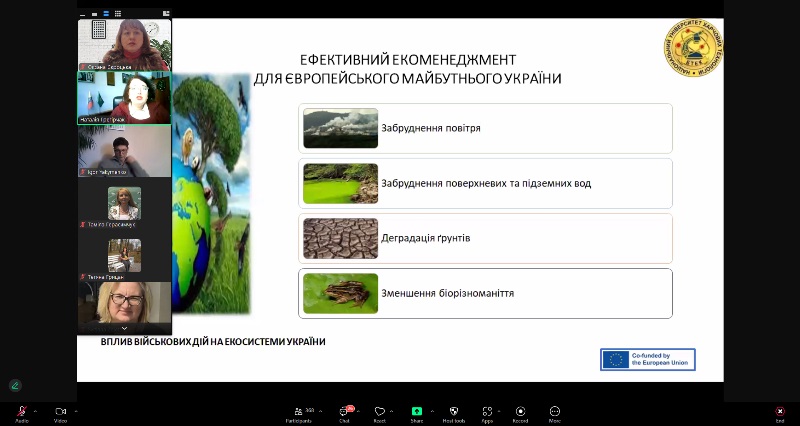Switch video panel to grid view
The width and height of the screenshot is (800, 426).
coord(118,14)
